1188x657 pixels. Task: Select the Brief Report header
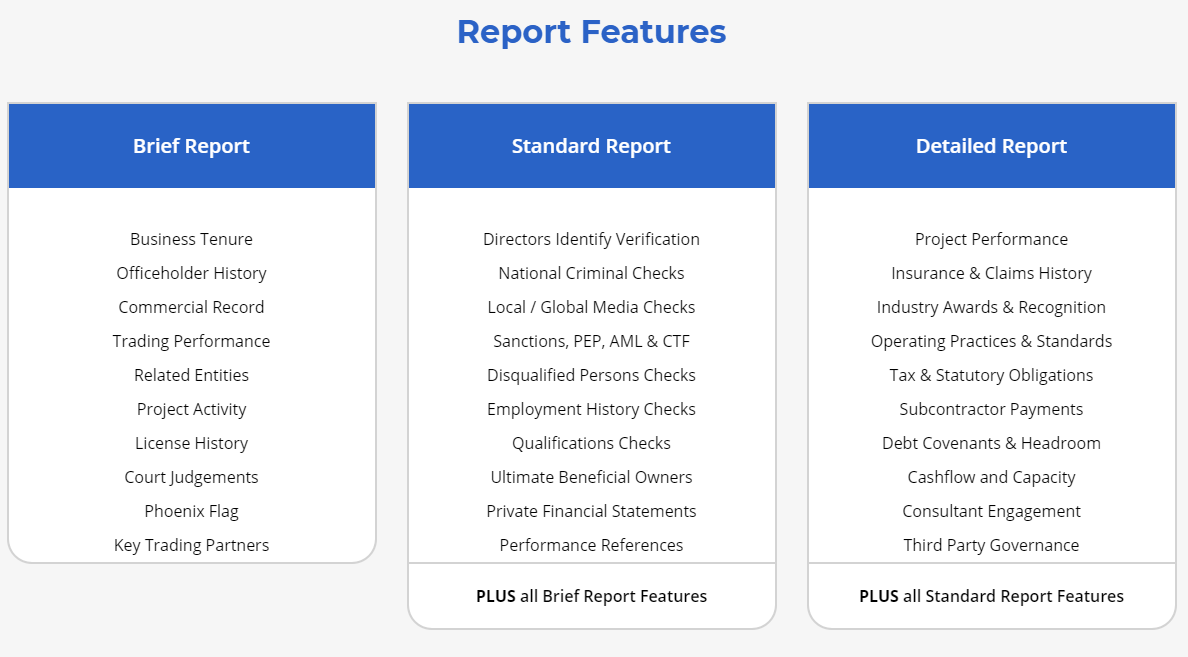(192, 145)
